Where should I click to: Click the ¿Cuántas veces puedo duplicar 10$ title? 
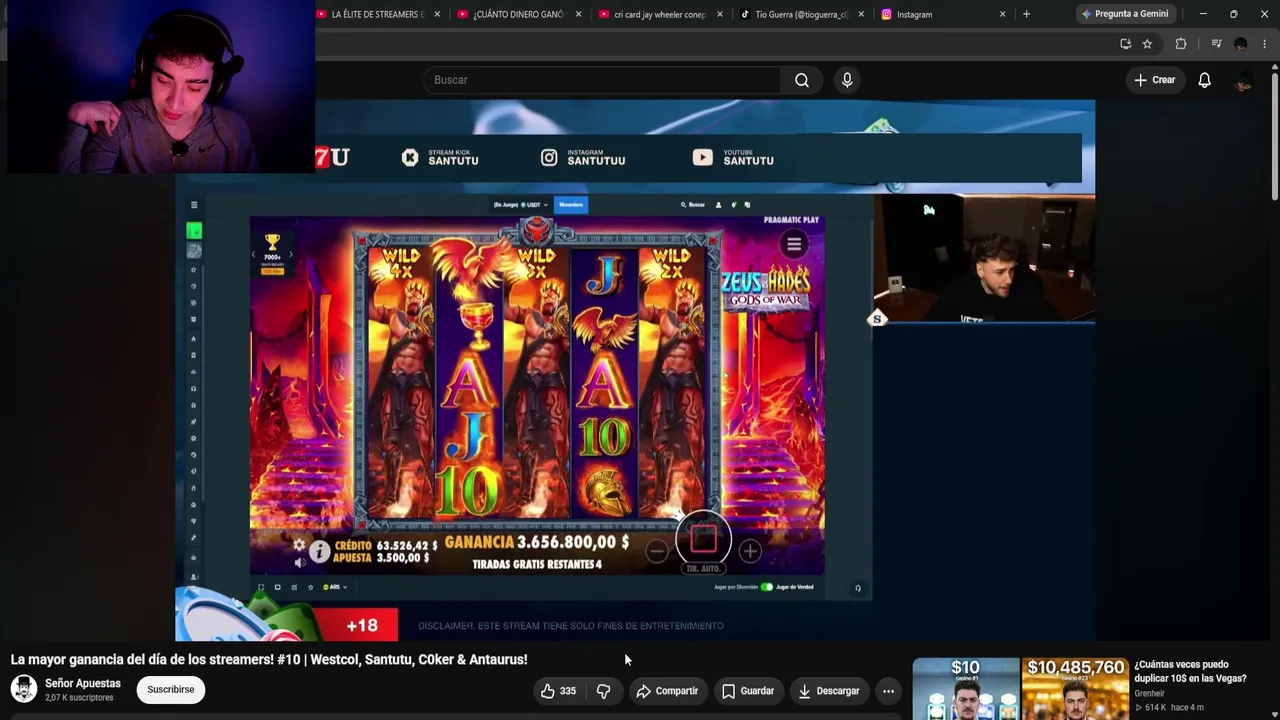[1190, 671]
